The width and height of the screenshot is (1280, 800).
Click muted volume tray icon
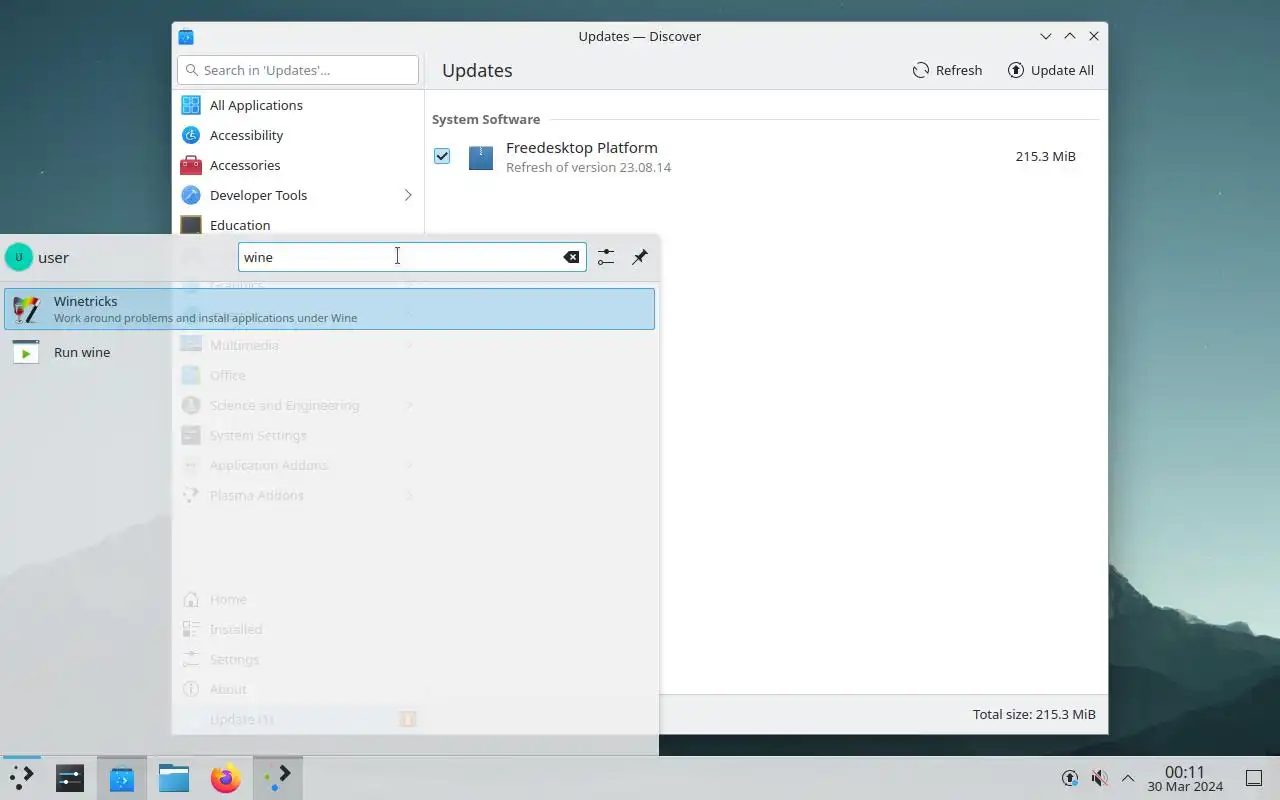(1099, 778)
